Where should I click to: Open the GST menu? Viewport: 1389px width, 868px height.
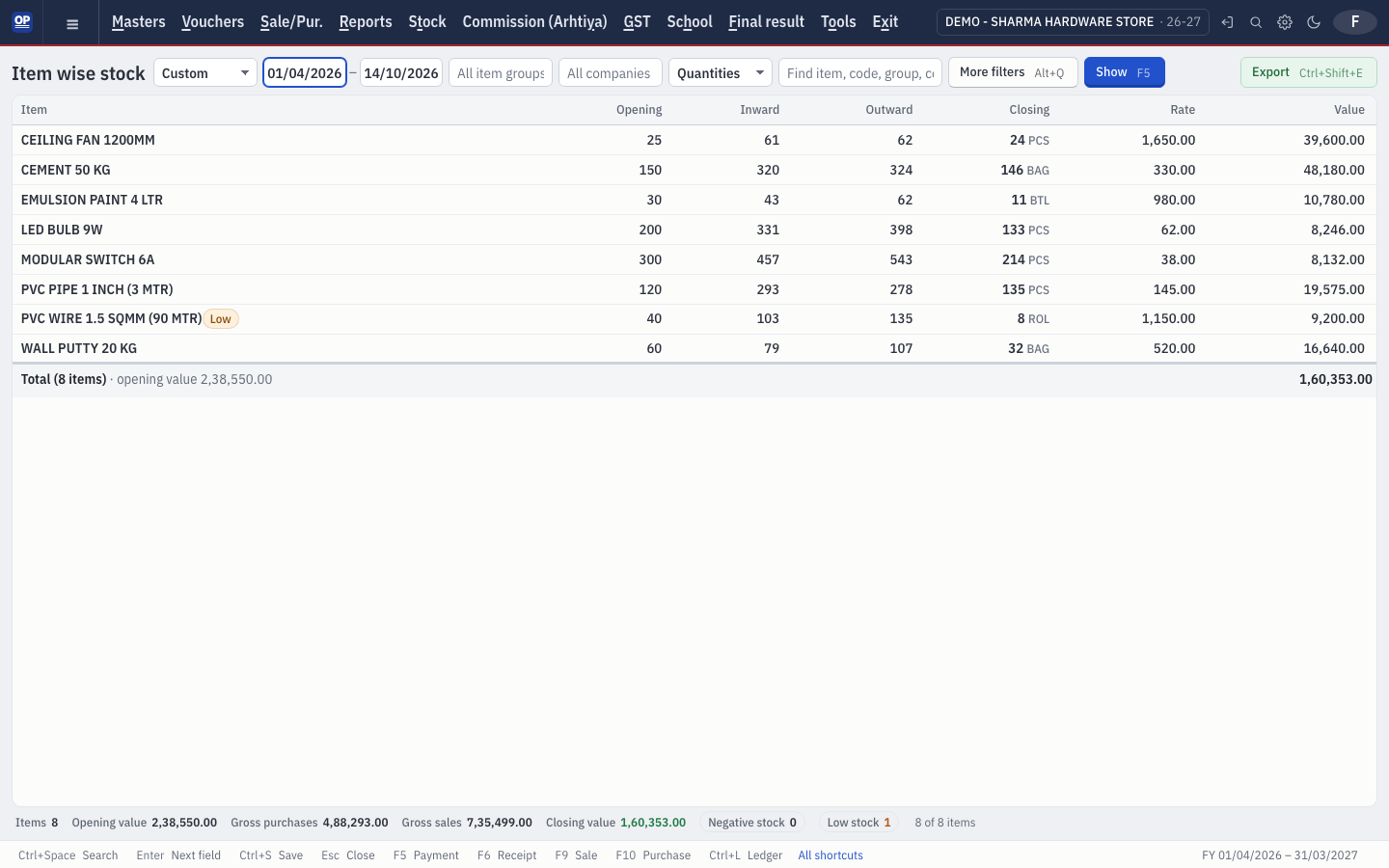tap(637, 22)
